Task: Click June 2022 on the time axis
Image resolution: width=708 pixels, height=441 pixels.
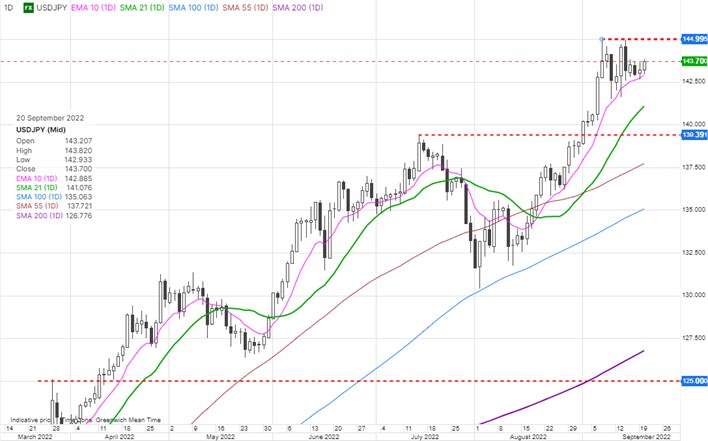Action: pyautogui.click(x=325, y=436)
